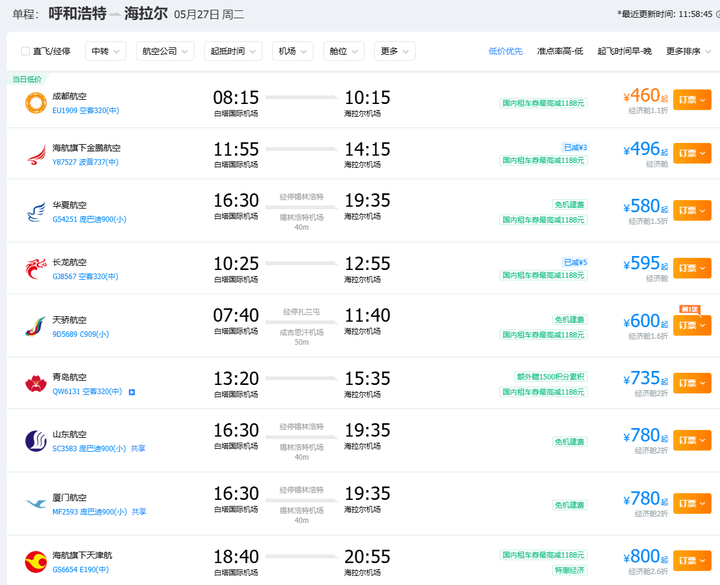Click the 金鹏航空 airline logo

[x=36, y=155]
